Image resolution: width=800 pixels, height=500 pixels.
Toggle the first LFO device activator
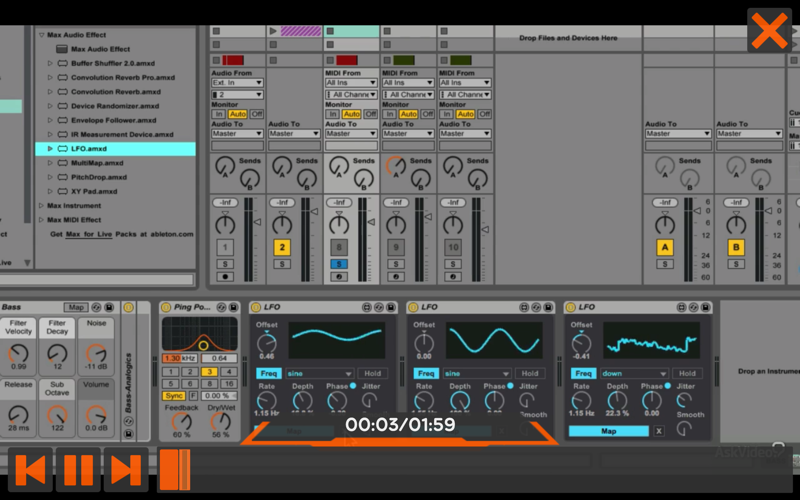pyautogui.click(x=256, y=307)
